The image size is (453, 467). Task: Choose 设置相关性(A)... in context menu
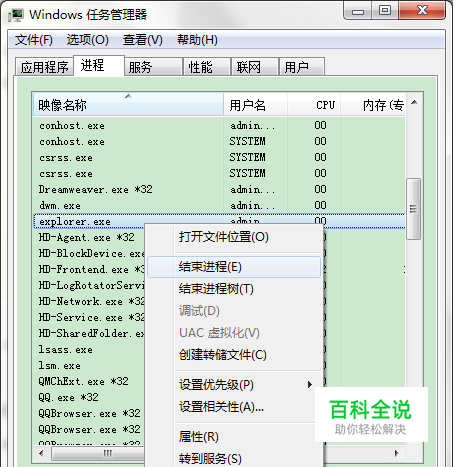(x=234, y=407)
